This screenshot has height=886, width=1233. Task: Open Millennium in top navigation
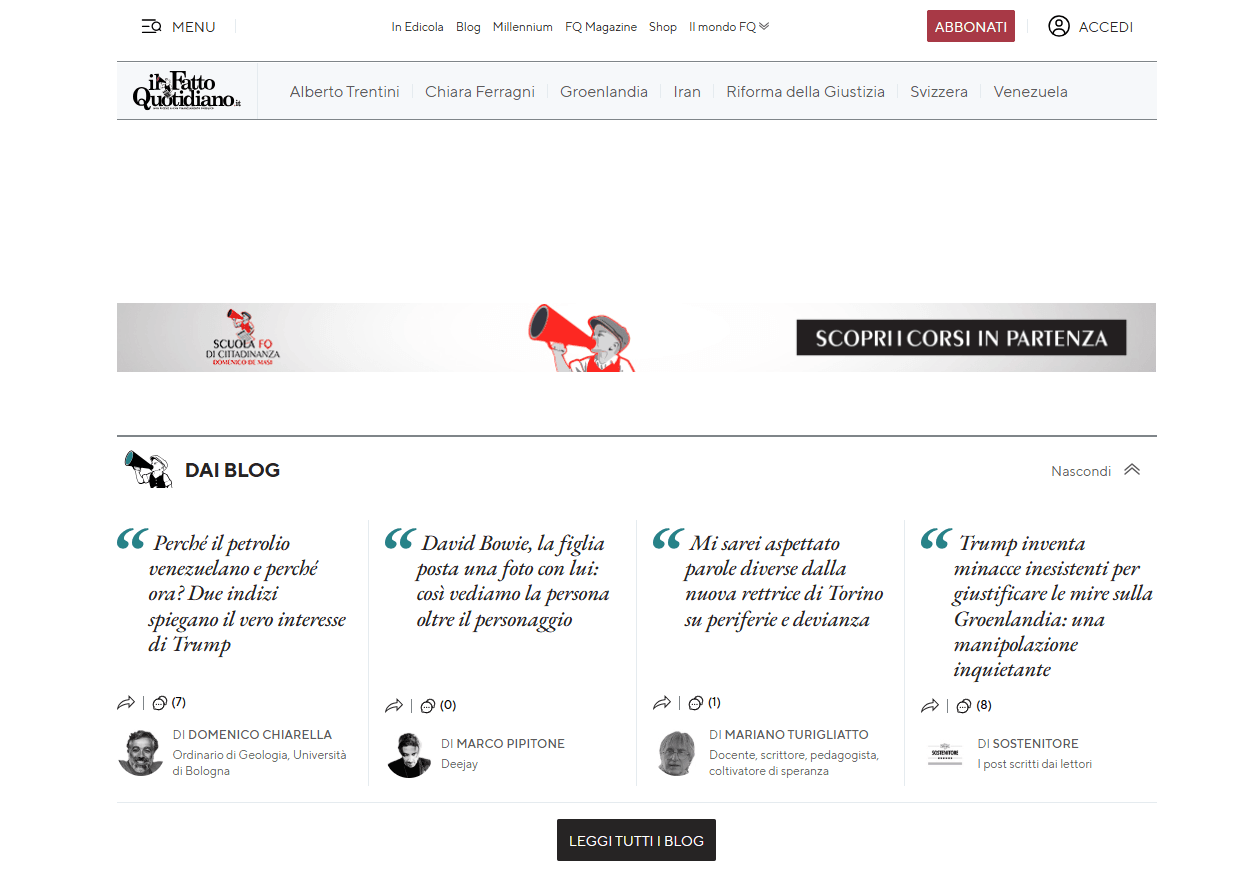(x=522, y=27)
